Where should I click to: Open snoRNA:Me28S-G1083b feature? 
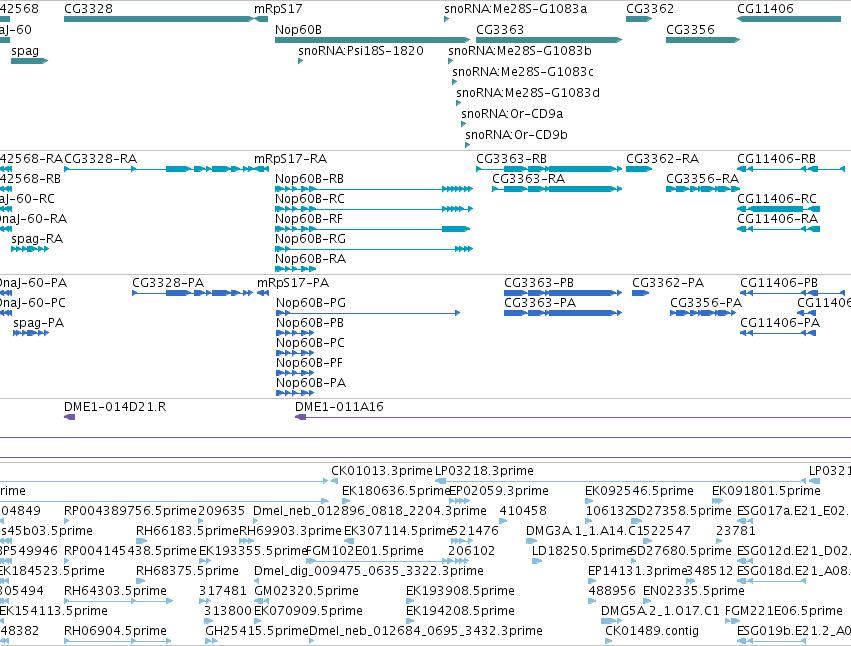pyautogui.click(x=450, y=61)
